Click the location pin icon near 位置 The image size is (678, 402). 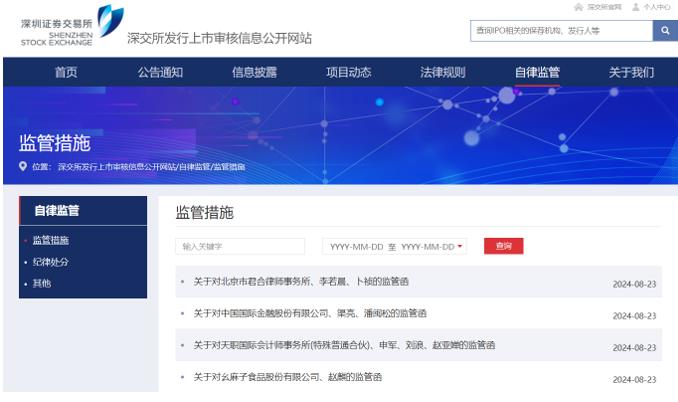coord(23,166)
